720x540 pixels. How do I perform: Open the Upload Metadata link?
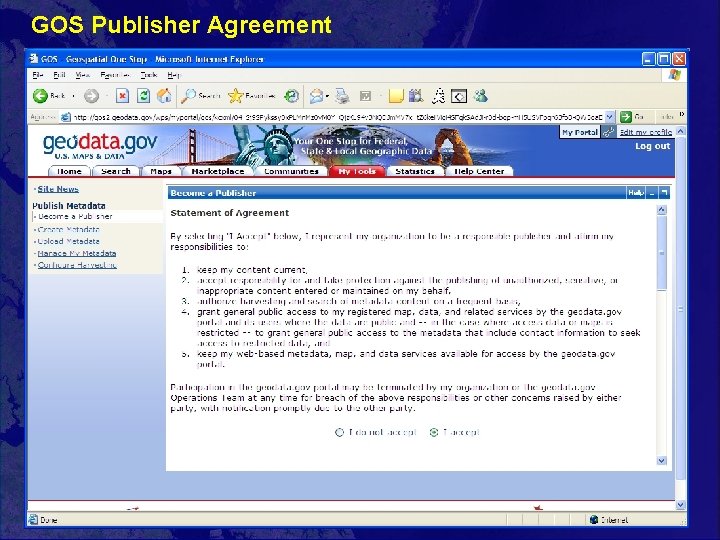tap(68, 241)
